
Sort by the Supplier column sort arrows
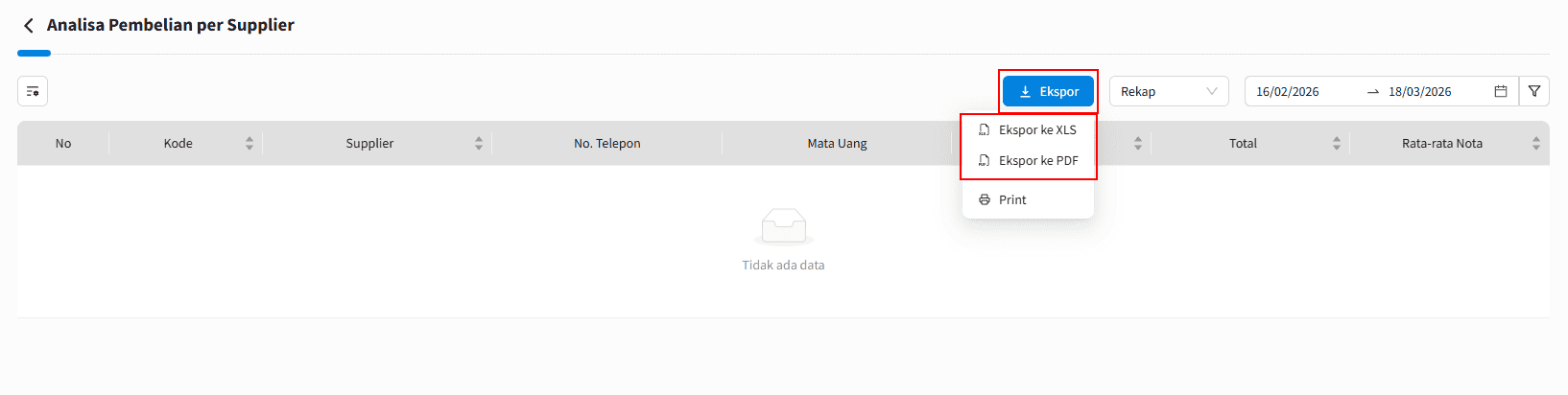coord(479,144)
